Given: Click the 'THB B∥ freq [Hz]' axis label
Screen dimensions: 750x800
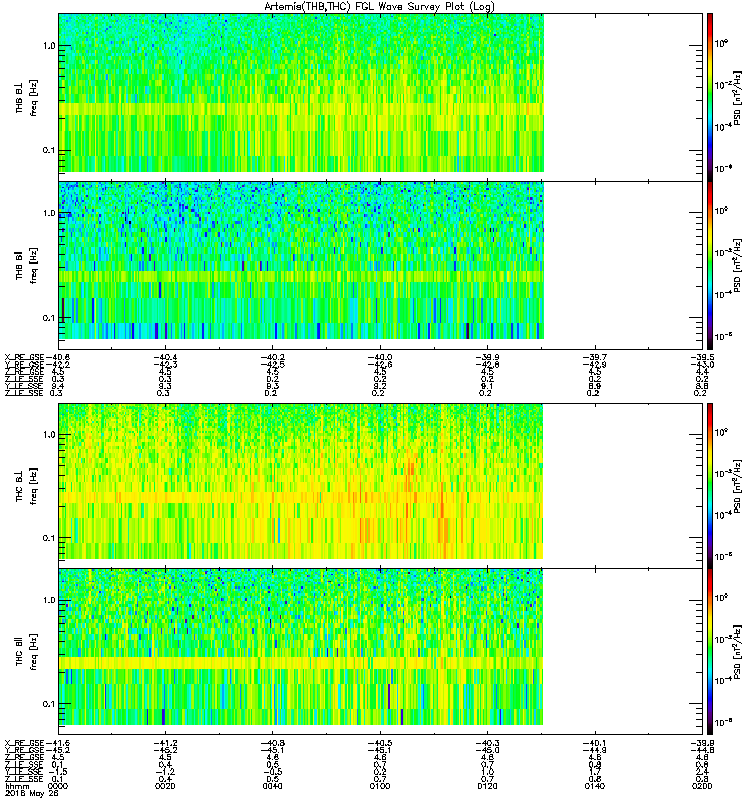Looking at the screenshot, I should [x=27, y=265].
